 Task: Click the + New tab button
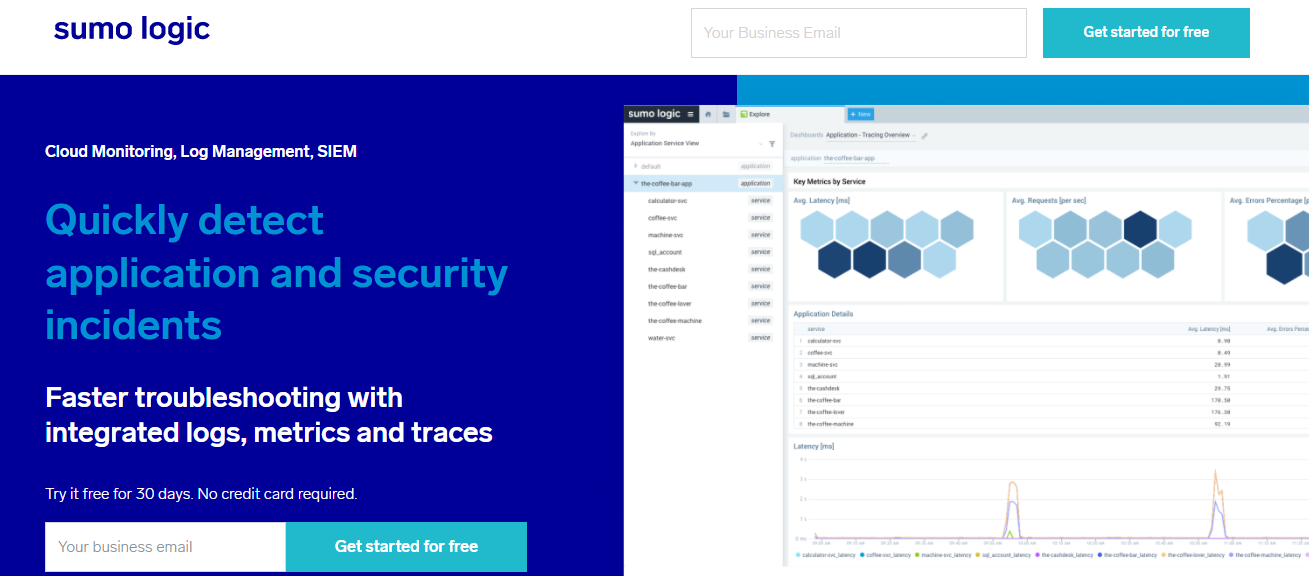point(860,114)
